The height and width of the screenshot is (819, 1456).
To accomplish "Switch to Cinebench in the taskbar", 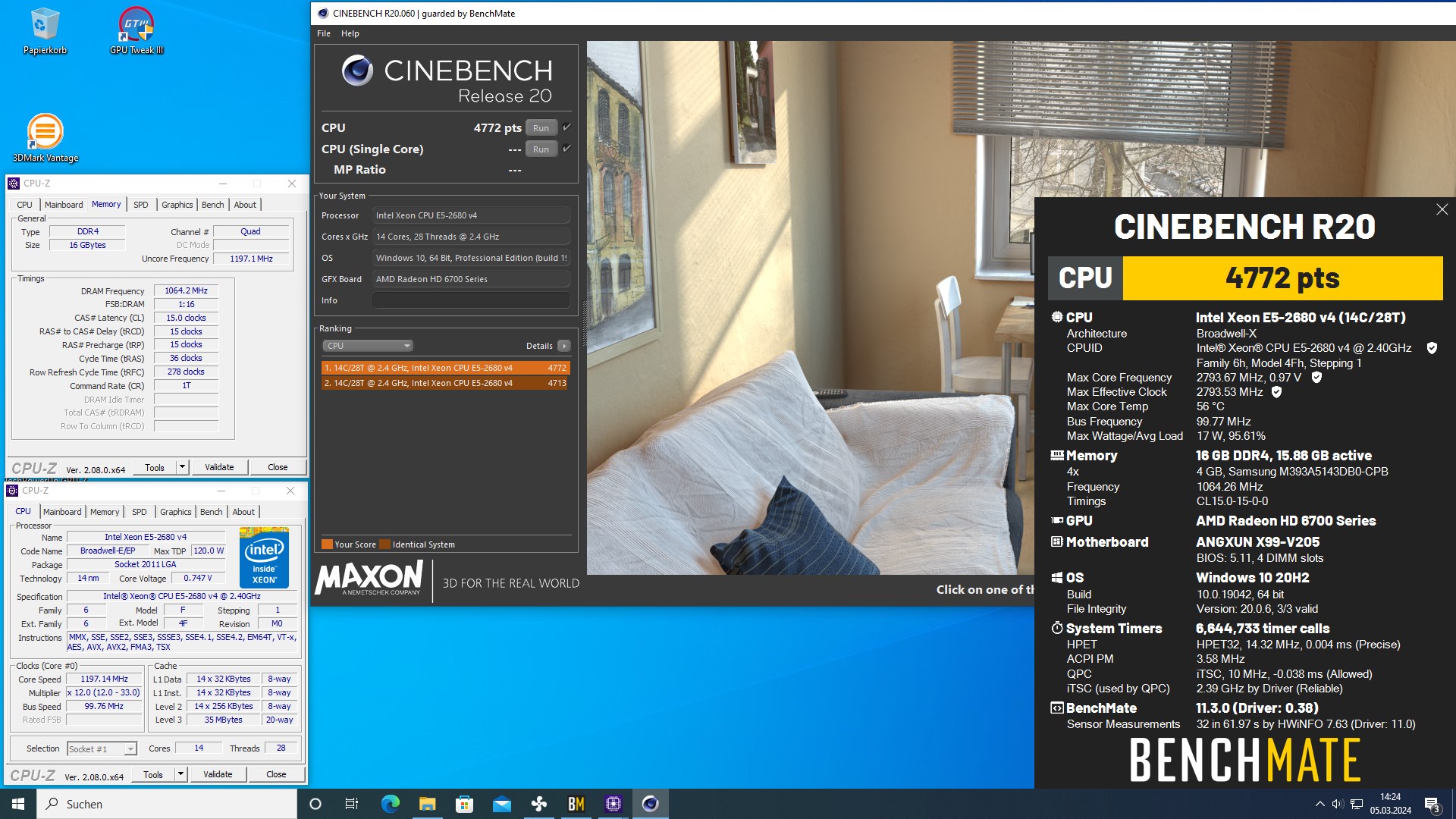I will pyautogui.click(x=650, y=804).
